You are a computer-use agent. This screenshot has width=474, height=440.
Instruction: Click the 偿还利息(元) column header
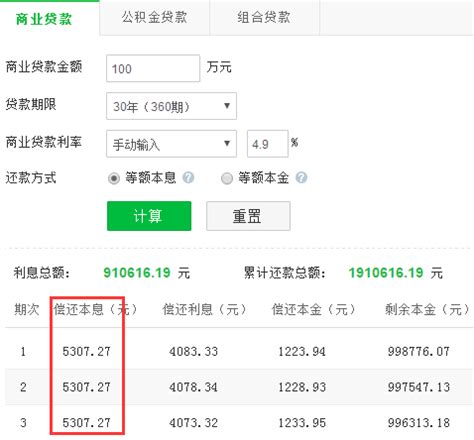click(x=204, y=309)
